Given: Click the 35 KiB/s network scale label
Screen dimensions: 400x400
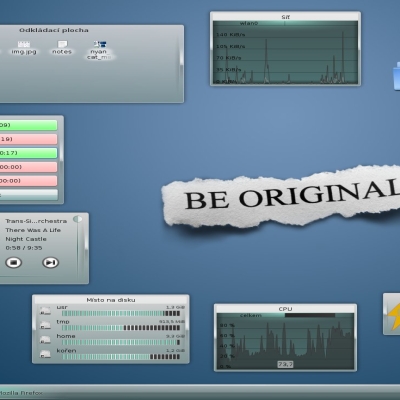Looking at the screenshot, I should (229, 70).
